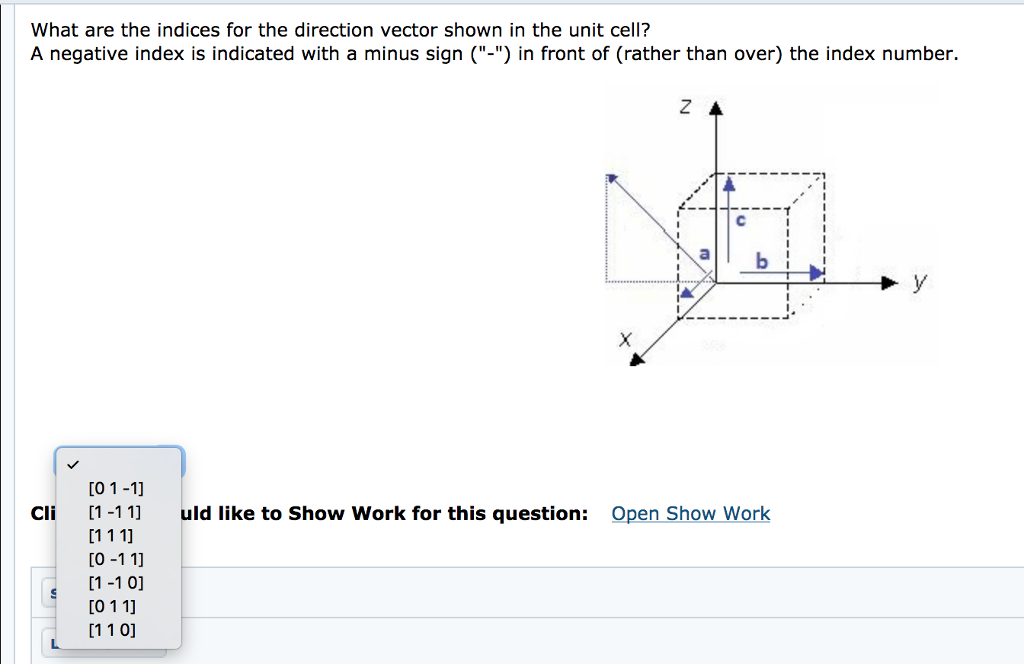Click the highlighted answer selection box
1024x664 pixels.
pyautogui.click(x=118, y=462)
